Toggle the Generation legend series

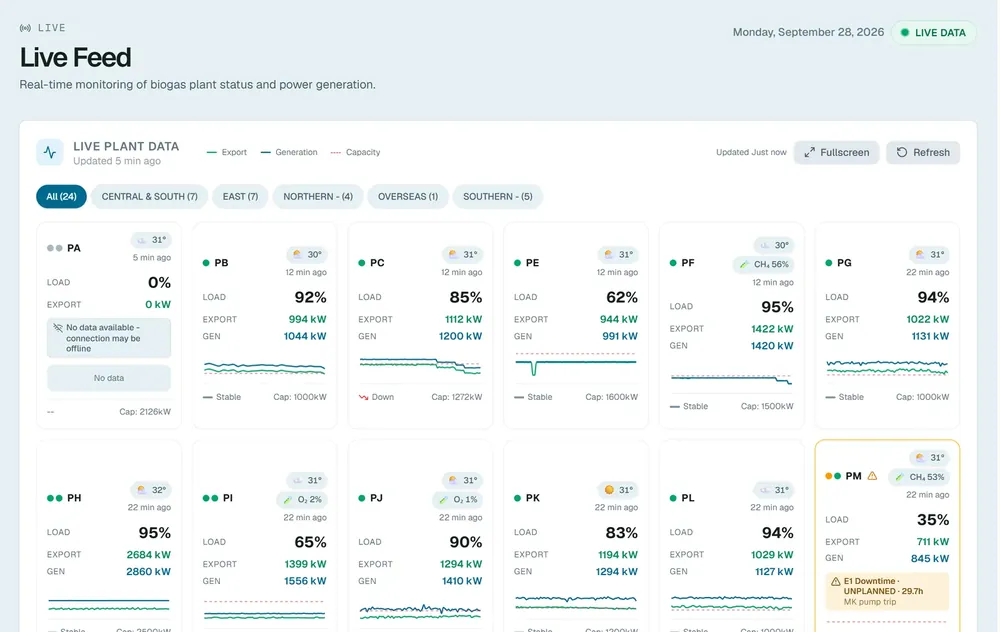(289, 152)
